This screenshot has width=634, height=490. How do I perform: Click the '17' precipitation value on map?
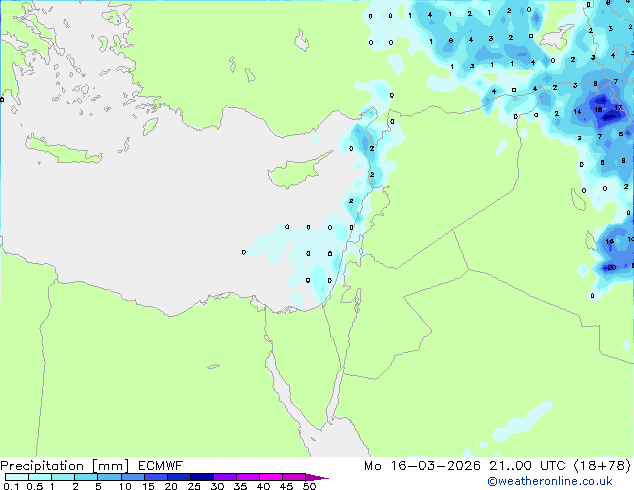(x=618, y=108)
